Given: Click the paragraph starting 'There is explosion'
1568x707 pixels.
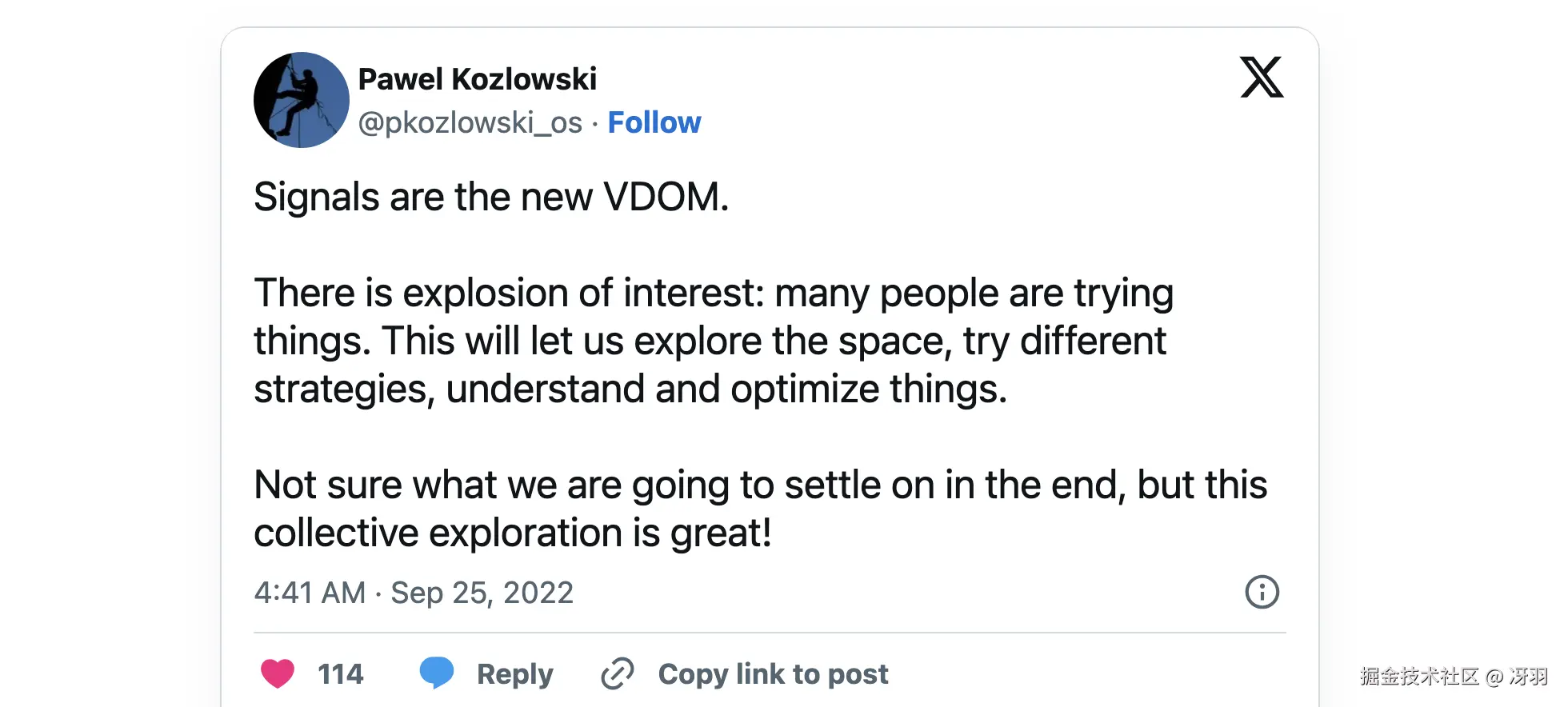Looking at the screenshot, I should (712, 341).
